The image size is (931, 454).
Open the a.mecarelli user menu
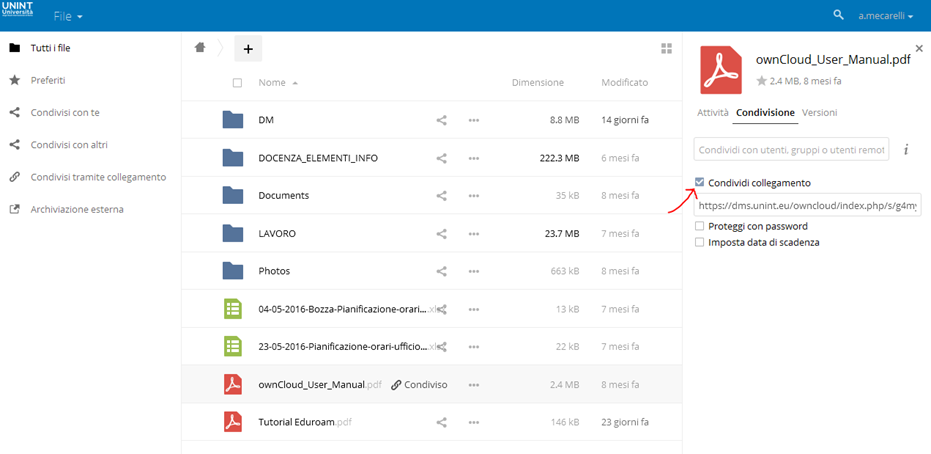885,17
